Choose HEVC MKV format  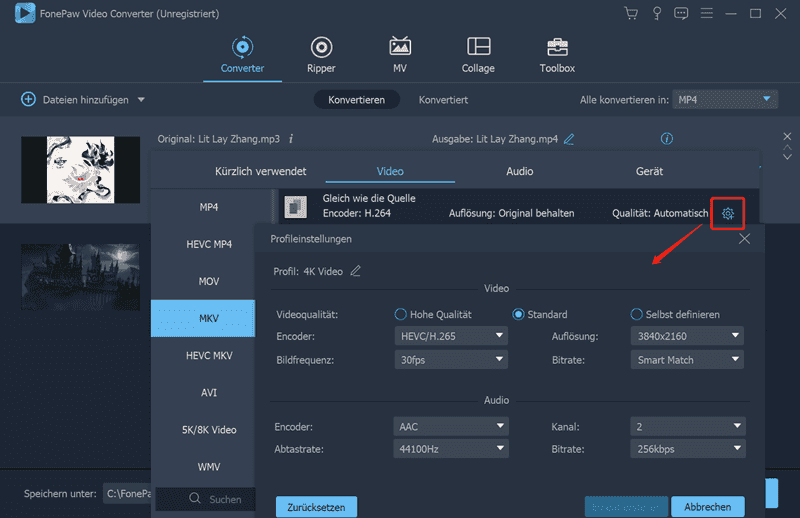tap(209, 355)
